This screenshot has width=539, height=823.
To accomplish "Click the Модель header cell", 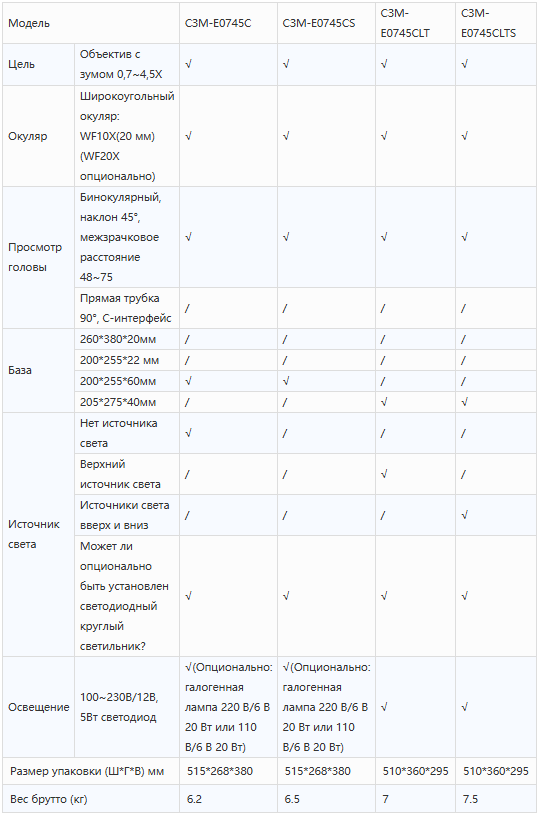I will [x=91, y=23].
